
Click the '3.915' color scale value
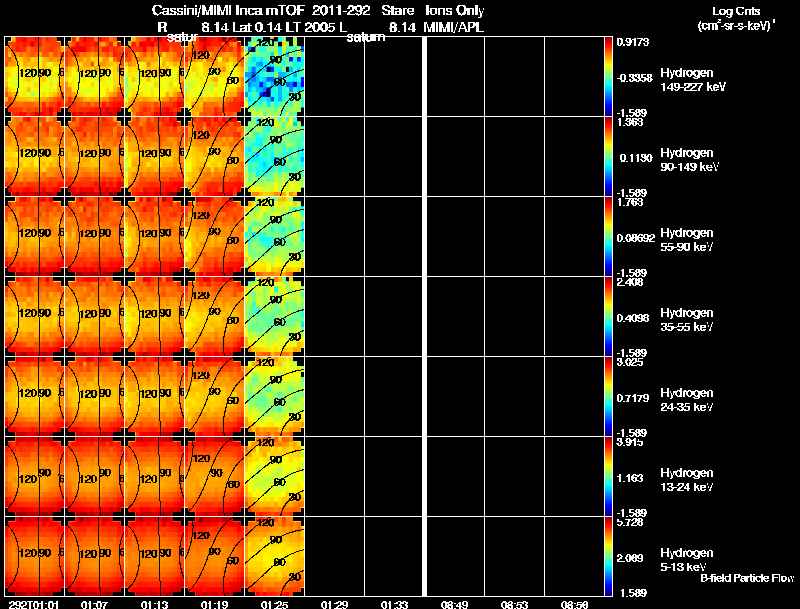click(630, 442)
